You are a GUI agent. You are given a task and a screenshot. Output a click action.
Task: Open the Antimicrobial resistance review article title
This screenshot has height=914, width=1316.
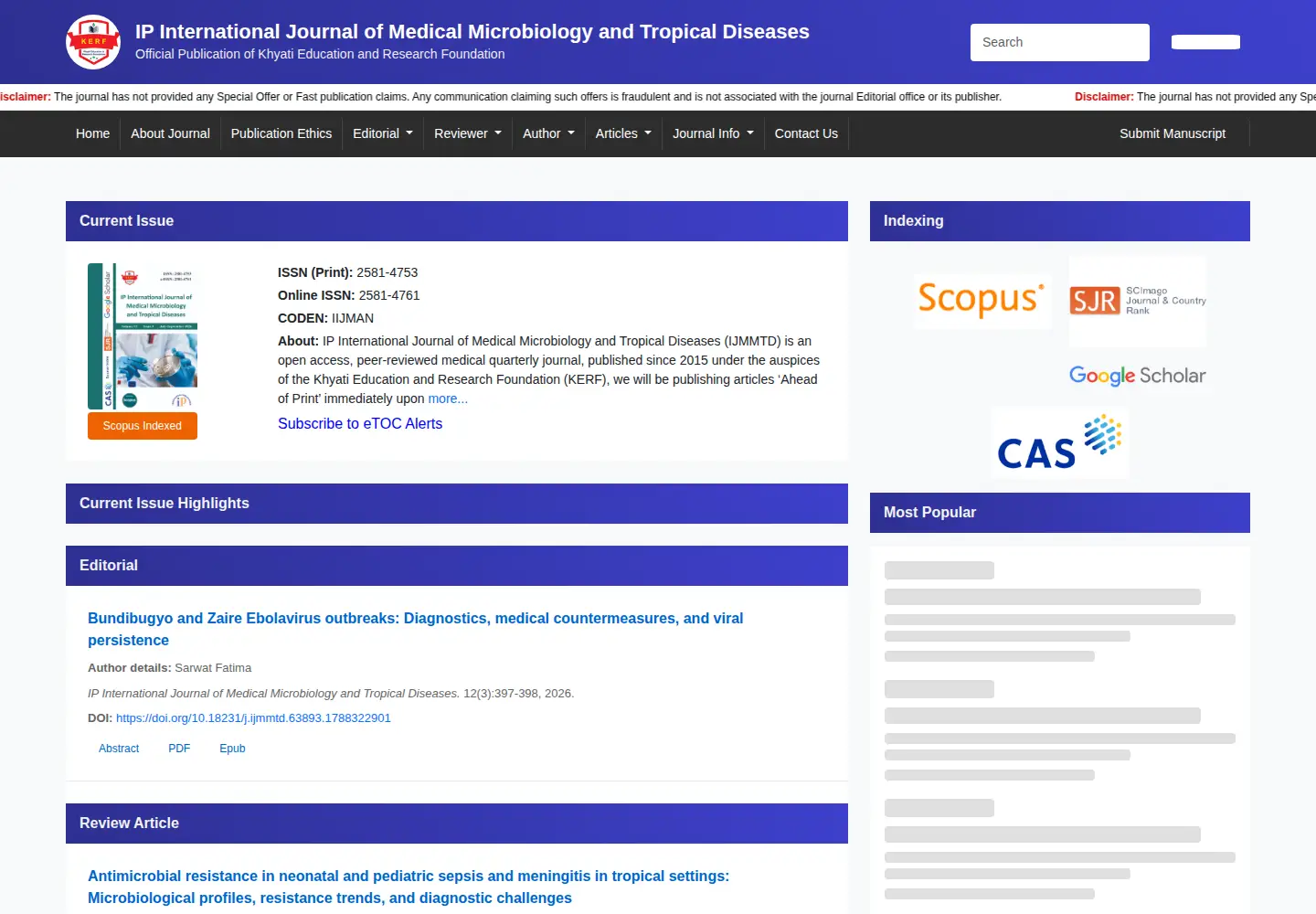(409, 887)
